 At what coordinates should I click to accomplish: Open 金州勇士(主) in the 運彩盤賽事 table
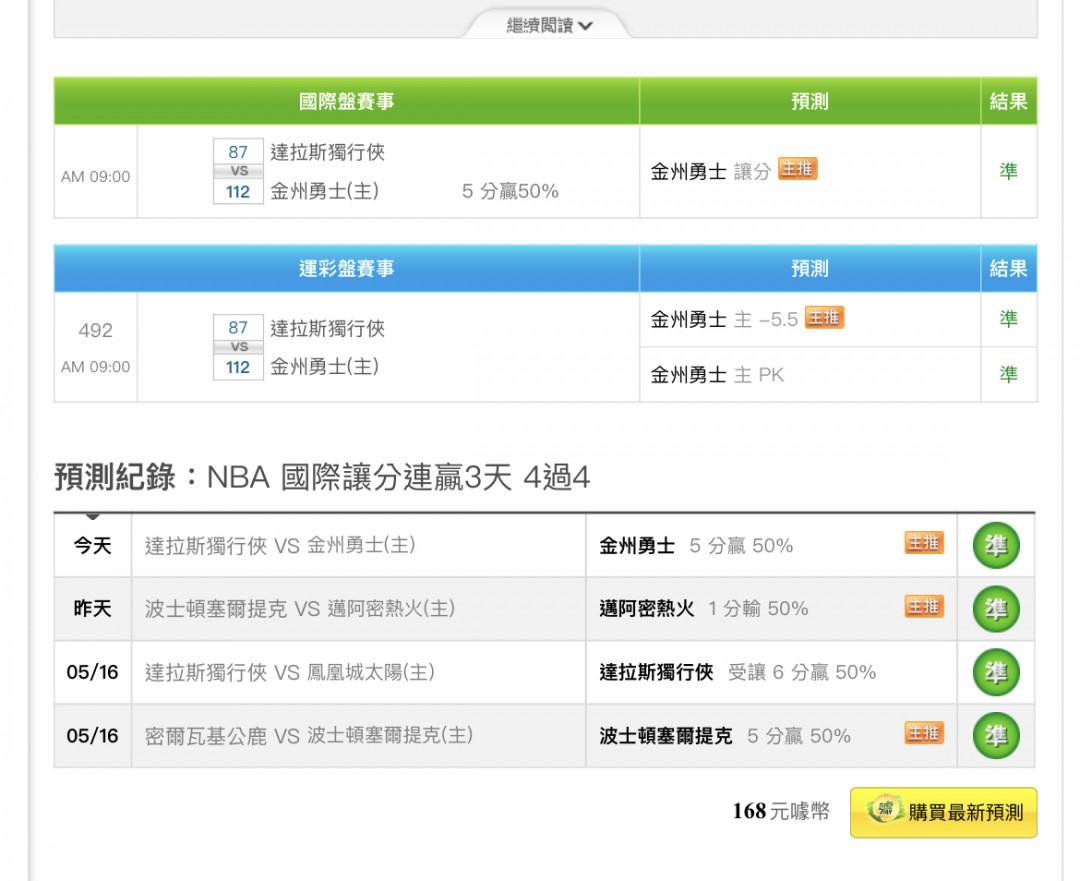tap(324, 366)
